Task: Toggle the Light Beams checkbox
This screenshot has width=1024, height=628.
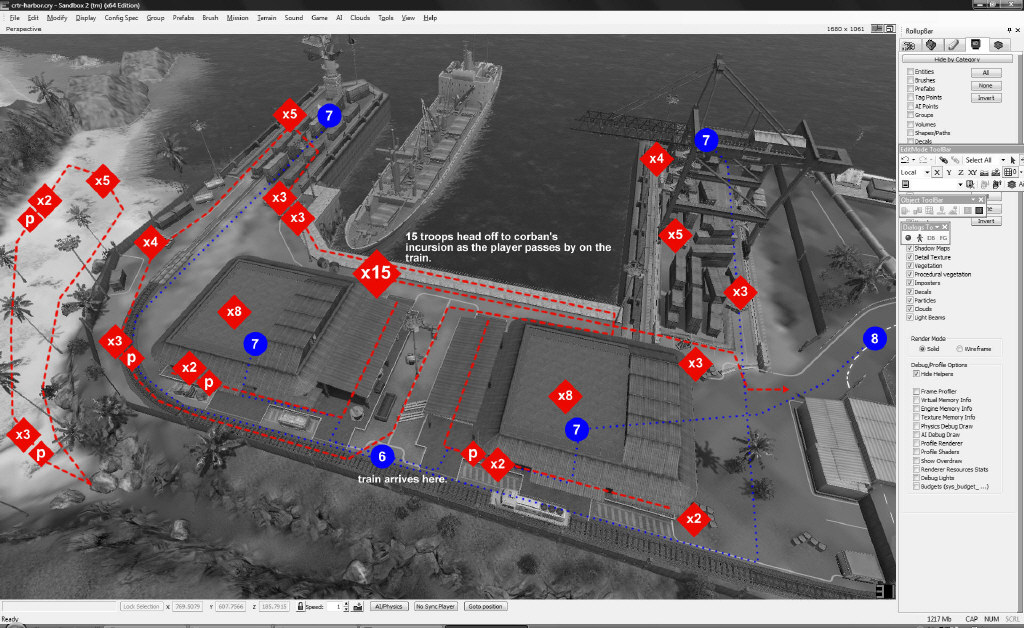Action: 910,317
